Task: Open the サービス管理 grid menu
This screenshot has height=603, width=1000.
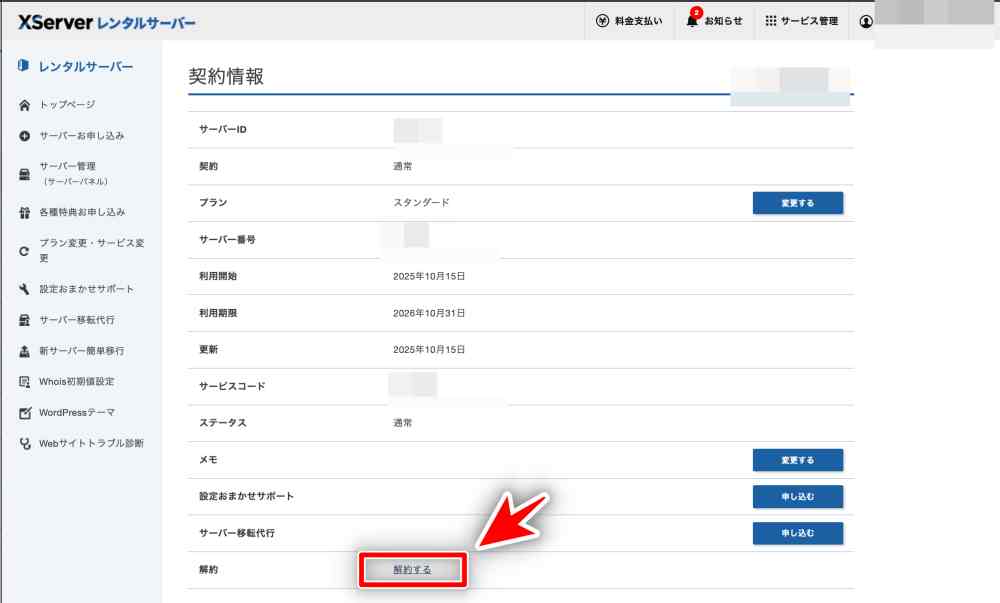Action: click(x=770, y=21)
